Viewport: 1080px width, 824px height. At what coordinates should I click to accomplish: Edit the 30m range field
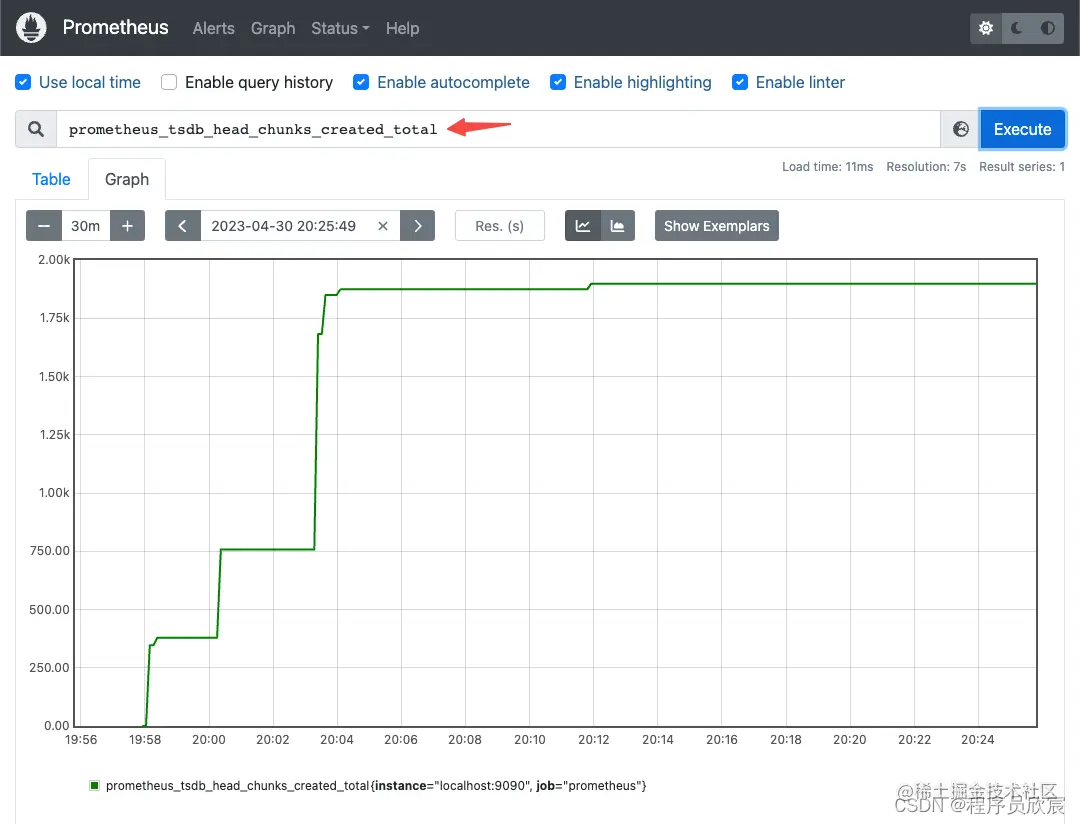[85, 226]
